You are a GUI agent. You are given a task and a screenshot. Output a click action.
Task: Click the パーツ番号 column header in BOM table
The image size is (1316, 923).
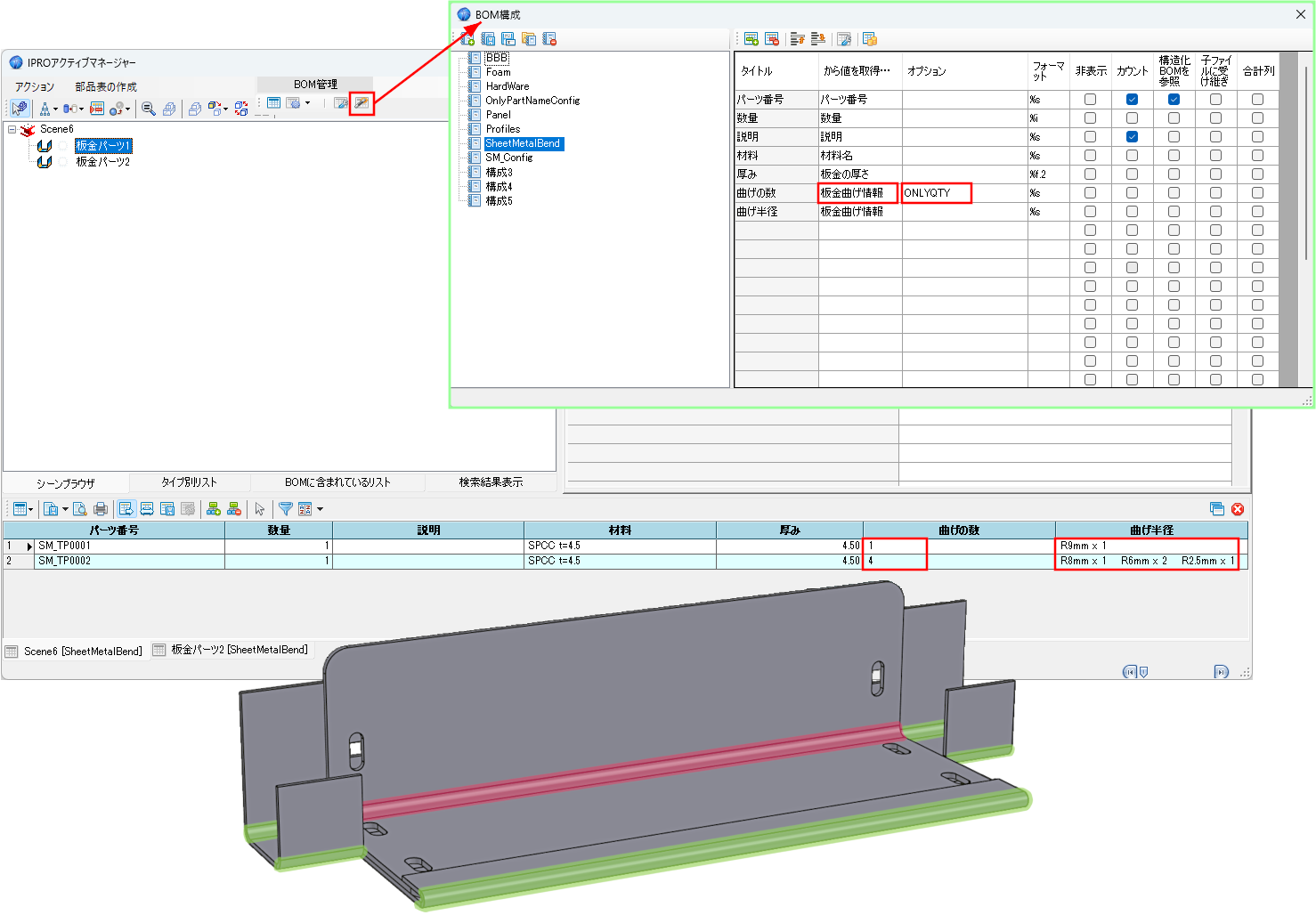[114, 530]
